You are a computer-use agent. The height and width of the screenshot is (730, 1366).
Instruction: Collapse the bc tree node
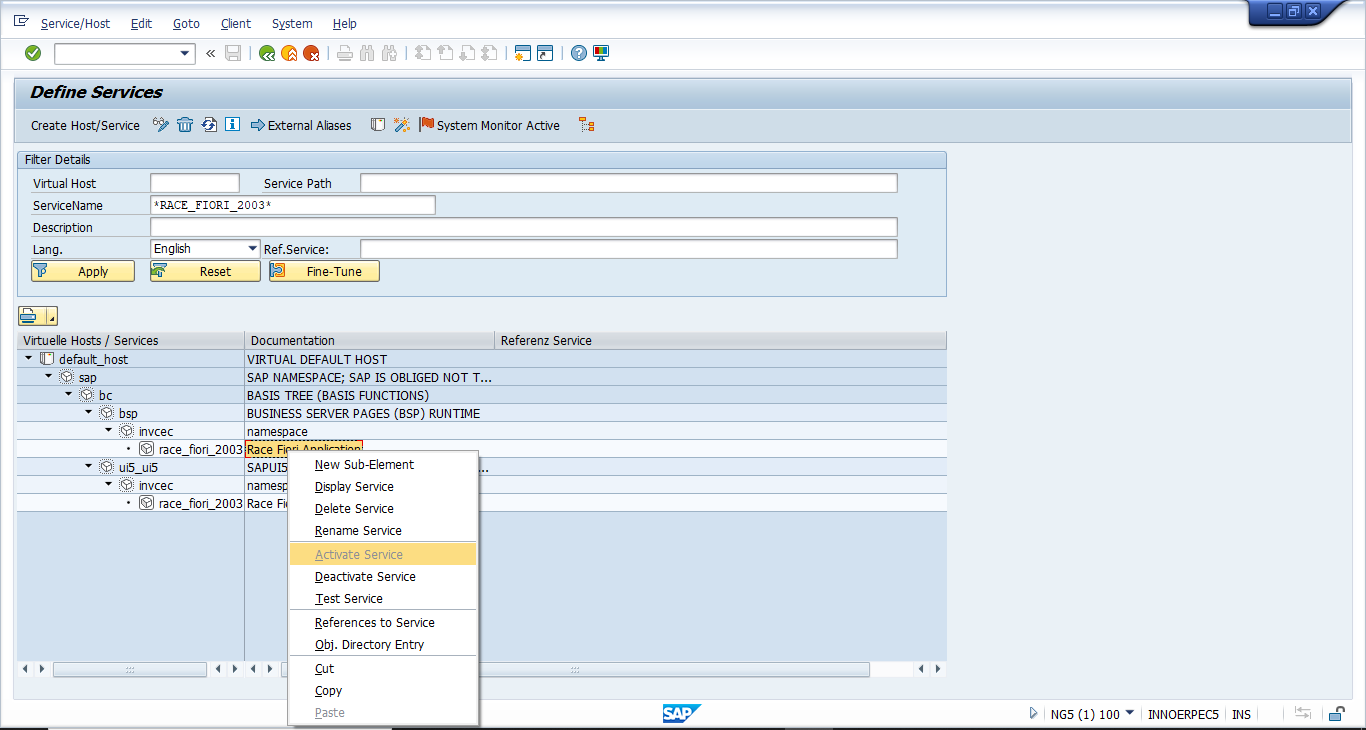coord(69,394)
